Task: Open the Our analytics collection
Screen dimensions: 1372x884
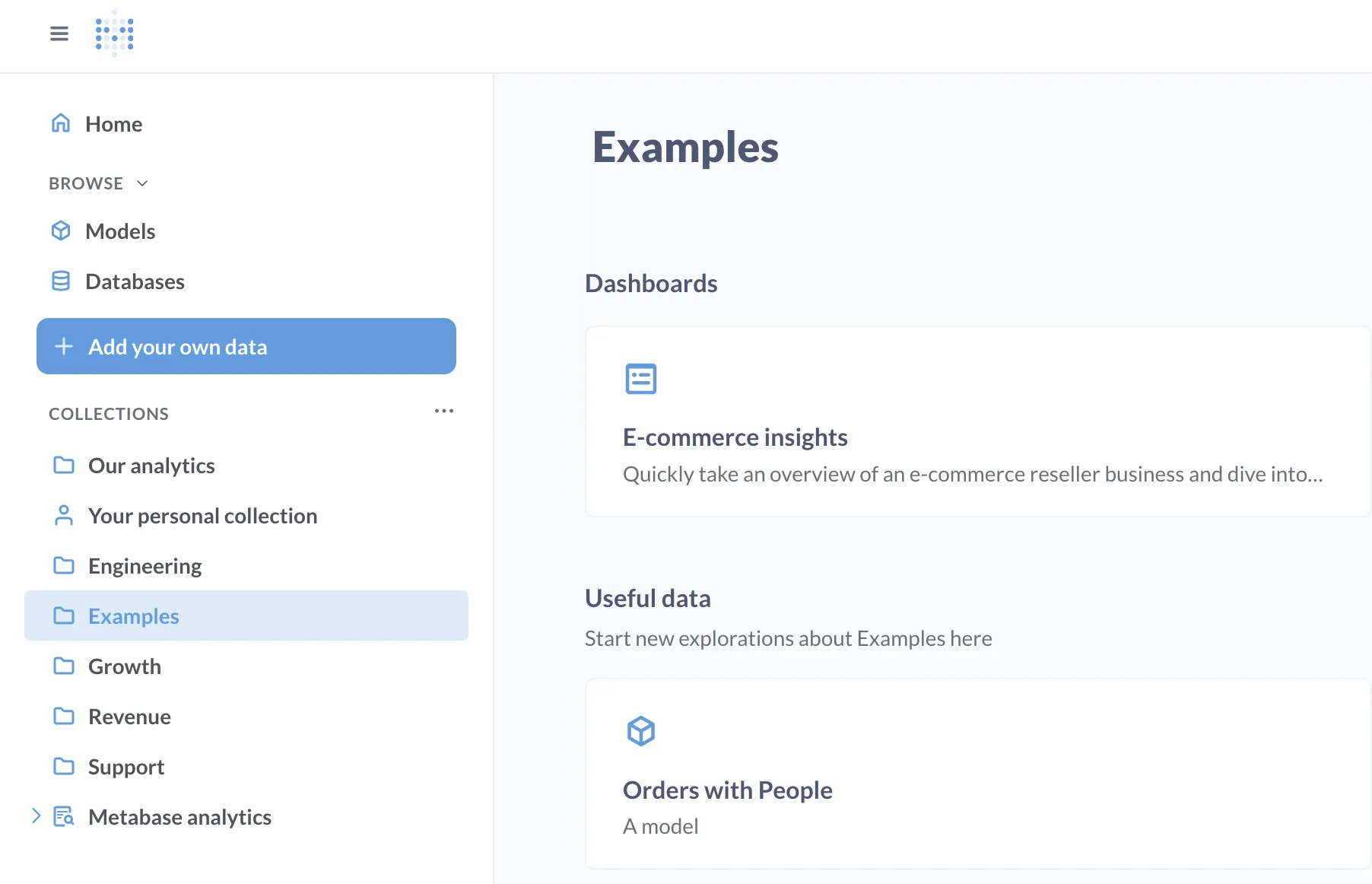Action: tap(151, 466)
